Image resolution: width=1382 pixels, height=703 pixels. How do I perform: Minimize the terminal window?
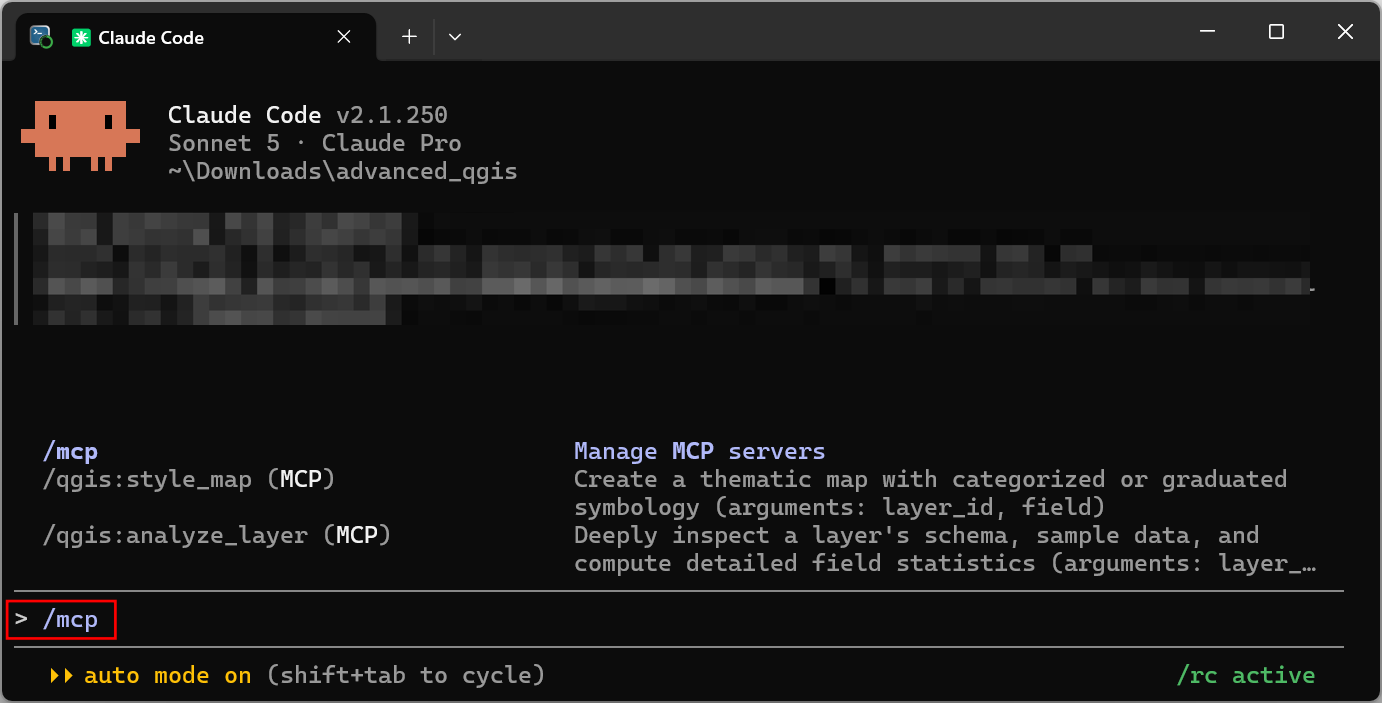click(x=1207, y=32)
